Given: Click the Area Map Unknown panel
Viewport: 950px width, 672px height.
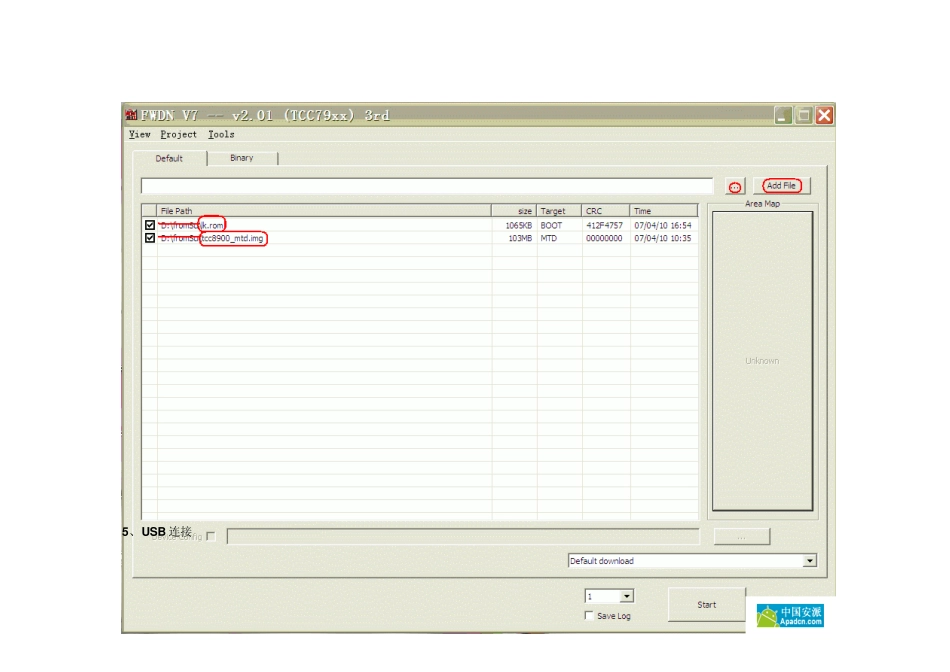Looking at the screenshot, I should 762,361.
